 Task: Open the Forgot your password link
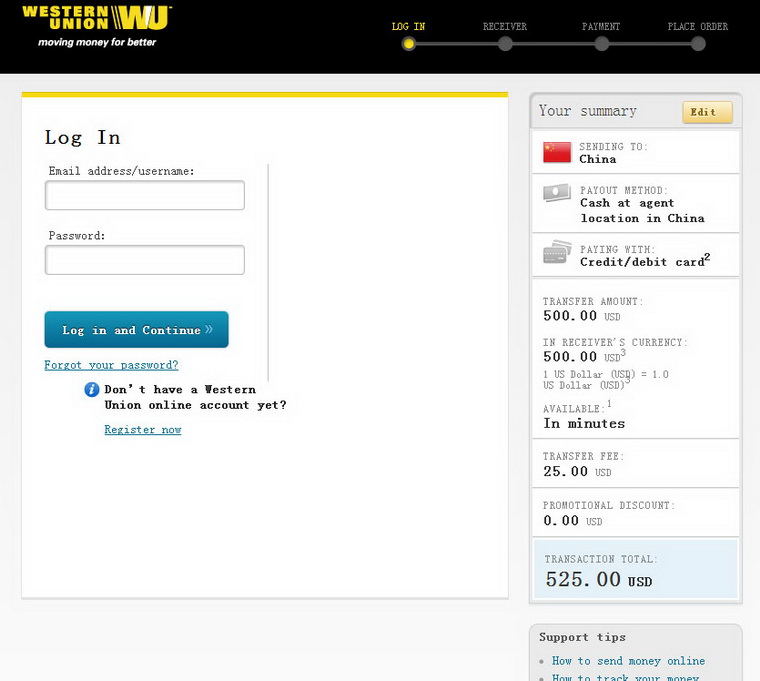111,365
